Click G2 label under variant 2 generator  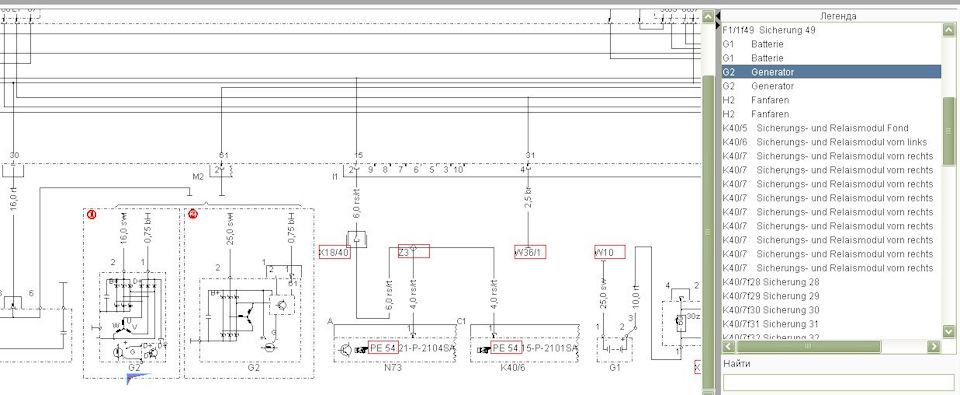(254, 368)
